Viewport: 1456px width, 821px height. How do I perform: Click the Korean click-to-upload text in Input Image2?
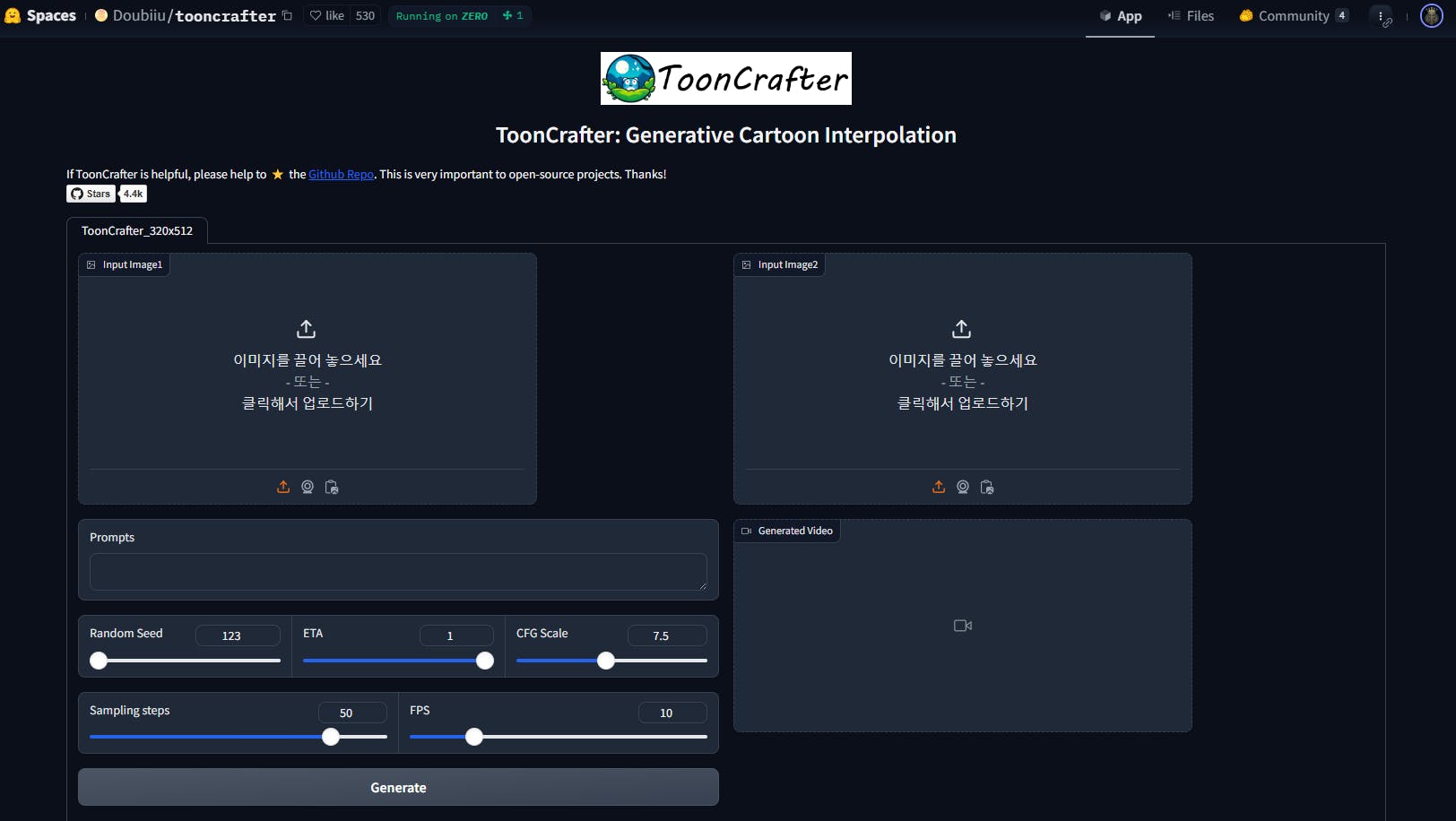point(963,403)
